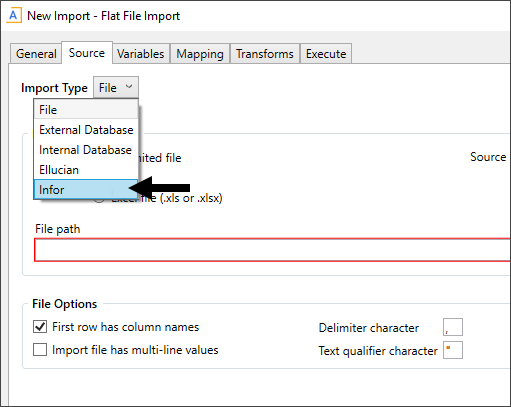
Task: Open the Variables tab
Action: [x=141, y=53]
